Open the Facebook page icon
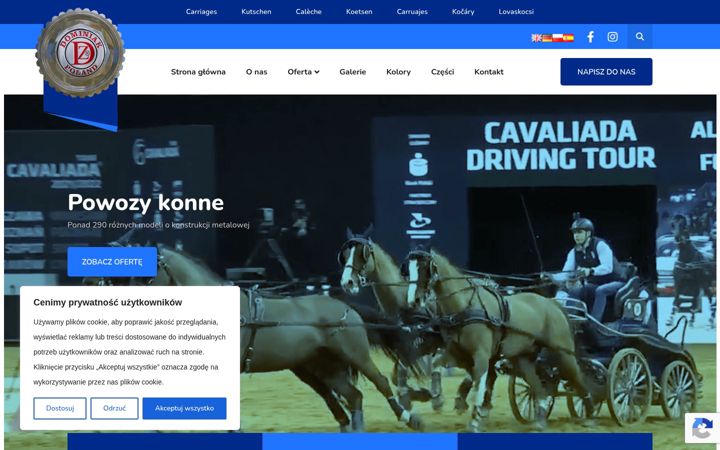 591,37
